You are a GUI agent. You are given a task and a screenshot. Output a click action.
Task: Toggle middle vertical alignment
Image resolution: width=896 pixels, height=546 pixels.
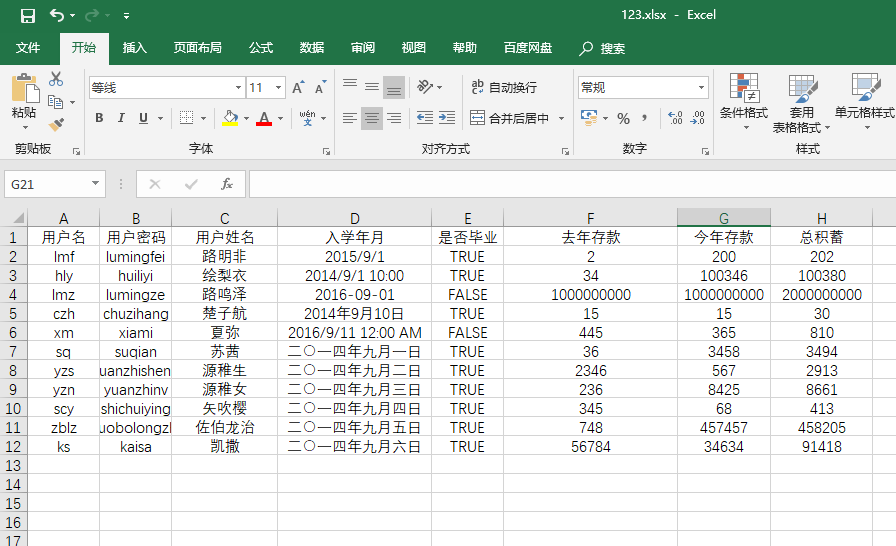point(372,87)
